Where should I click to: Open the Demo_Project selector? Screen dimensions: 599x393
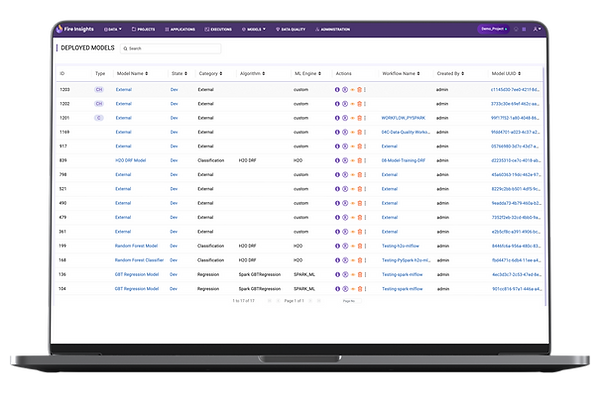pyautogui.click(x=493, y=29)
